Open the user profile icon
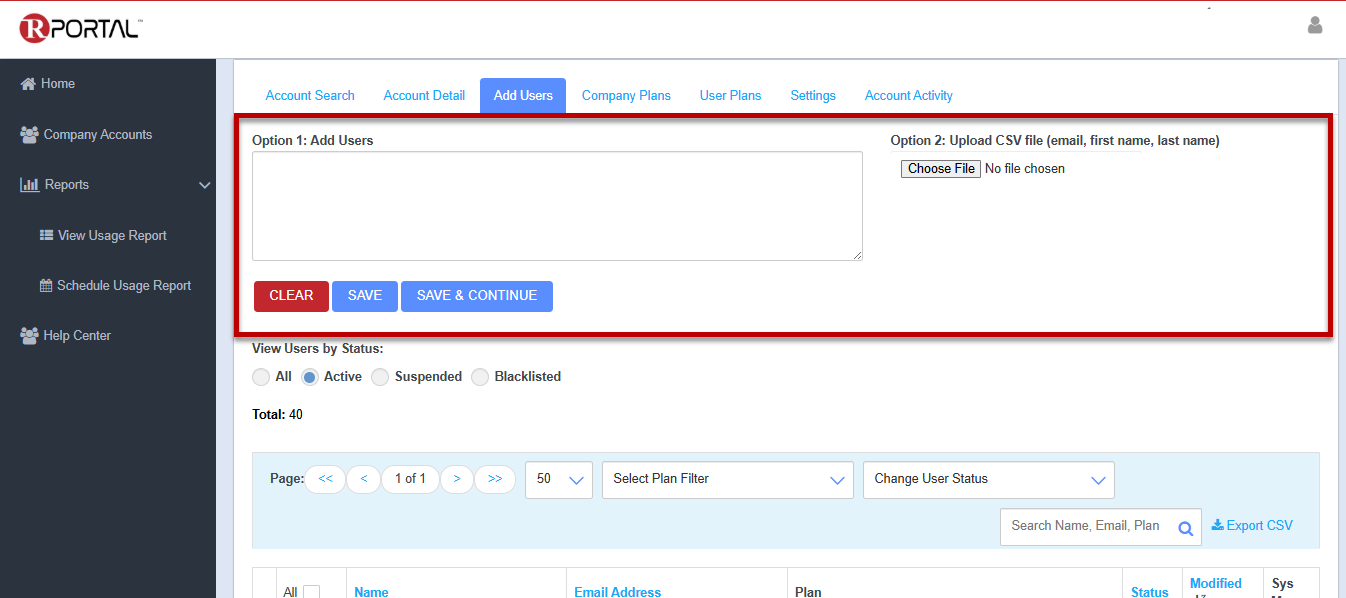Viewport: 1346px width, 598px height. click(x=1315, y=25)
